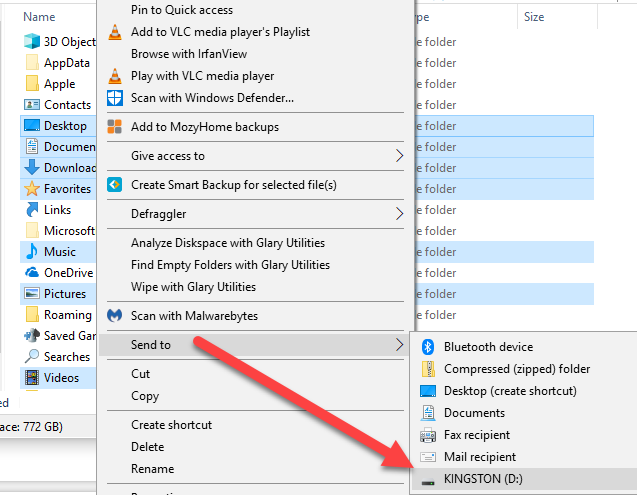The width and height of the screenshot is (637, 495).
Task: Expand the Defraggler submenu arrow
Action: click(x=399, y=214)
